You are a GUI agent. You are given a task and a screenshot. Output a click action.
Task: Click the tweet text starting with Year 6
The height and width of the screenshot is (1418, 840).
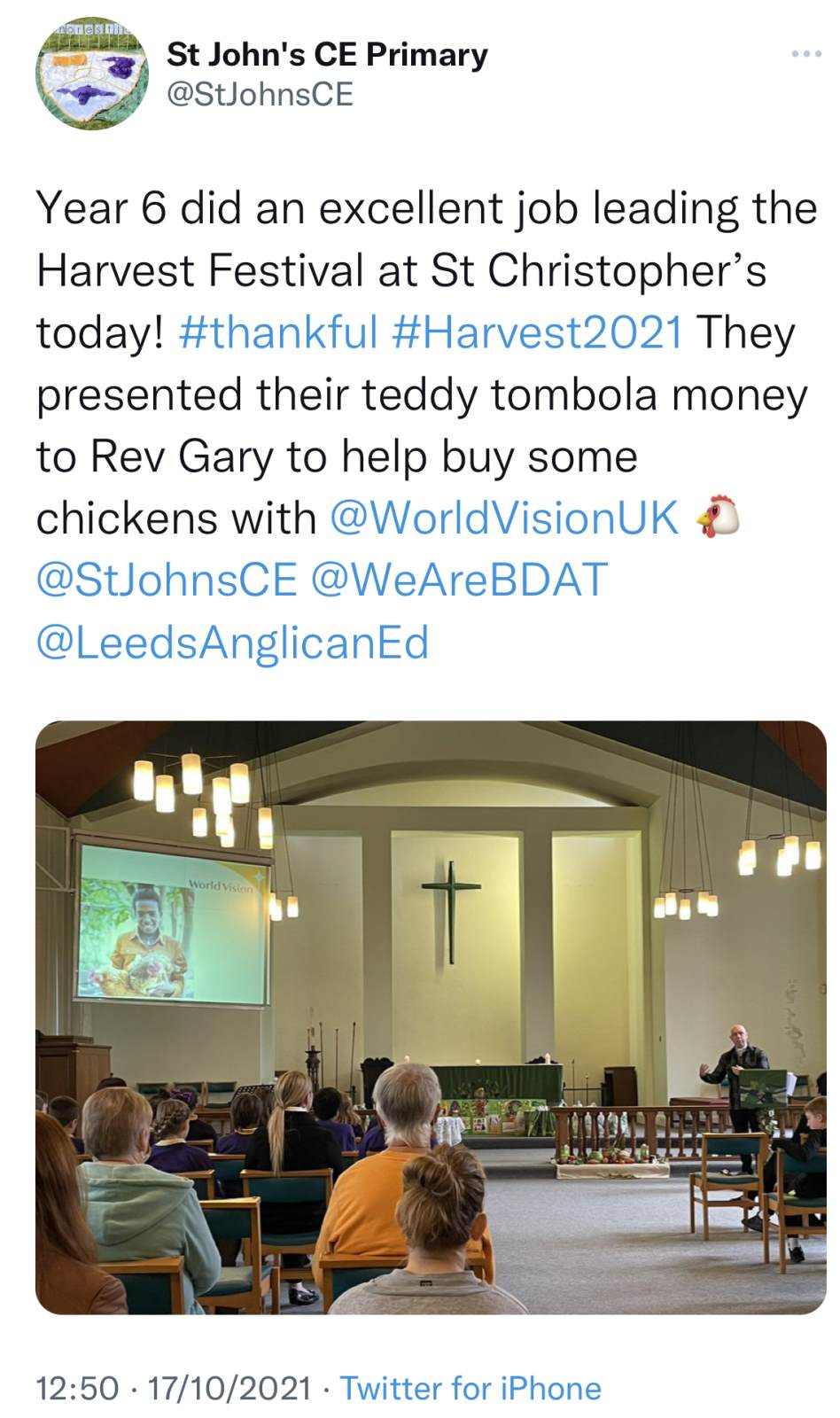tap(426, 425)
